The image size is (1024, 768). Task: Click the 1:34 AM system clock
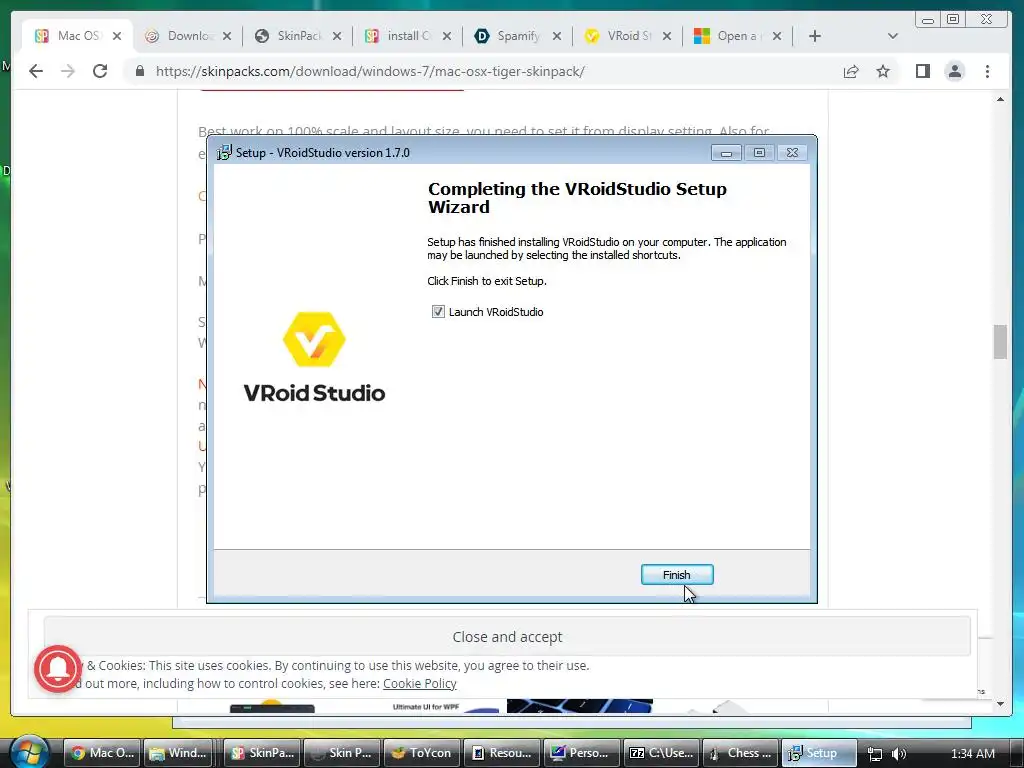[x=972, y=754]
